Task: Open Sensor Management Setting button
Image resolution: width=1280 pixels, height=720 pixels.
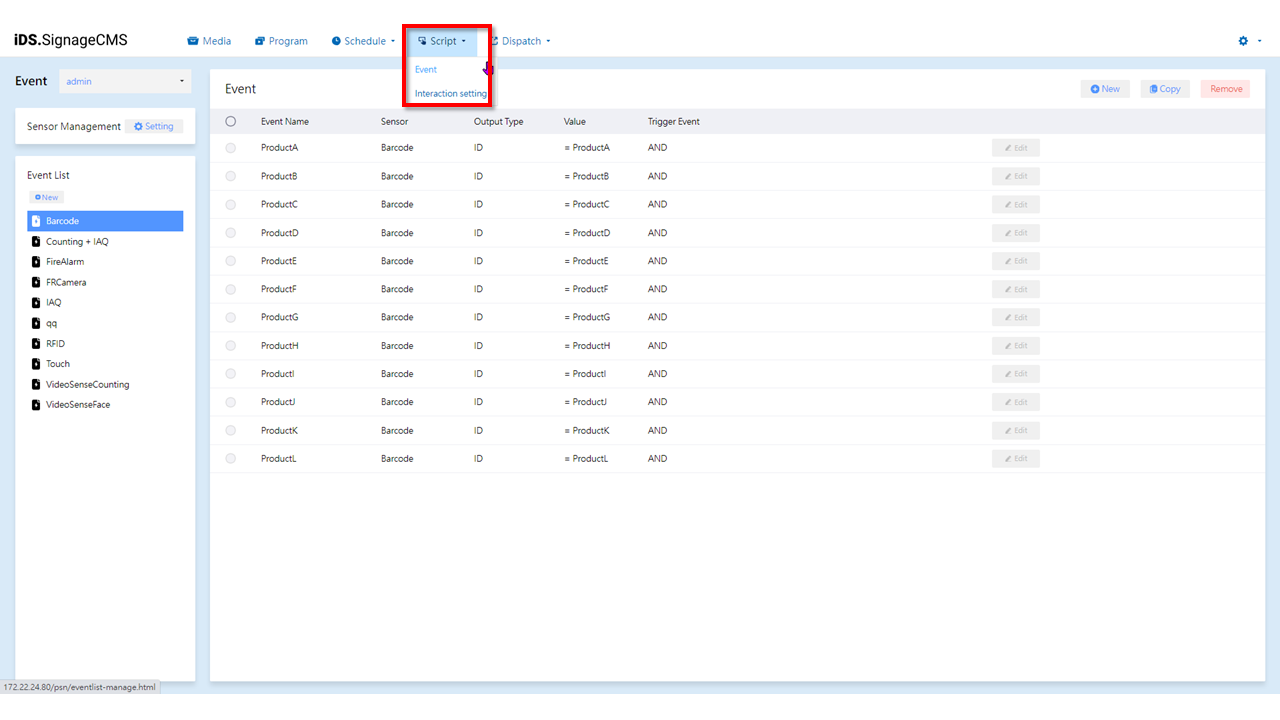Action: coord(154,127)
